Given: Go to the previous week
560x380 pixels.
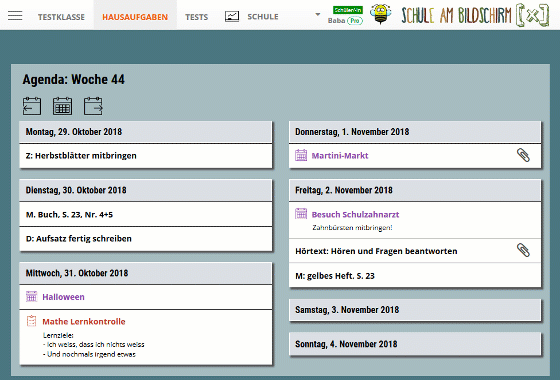Looking at the screenshot, I should point(32,106).
